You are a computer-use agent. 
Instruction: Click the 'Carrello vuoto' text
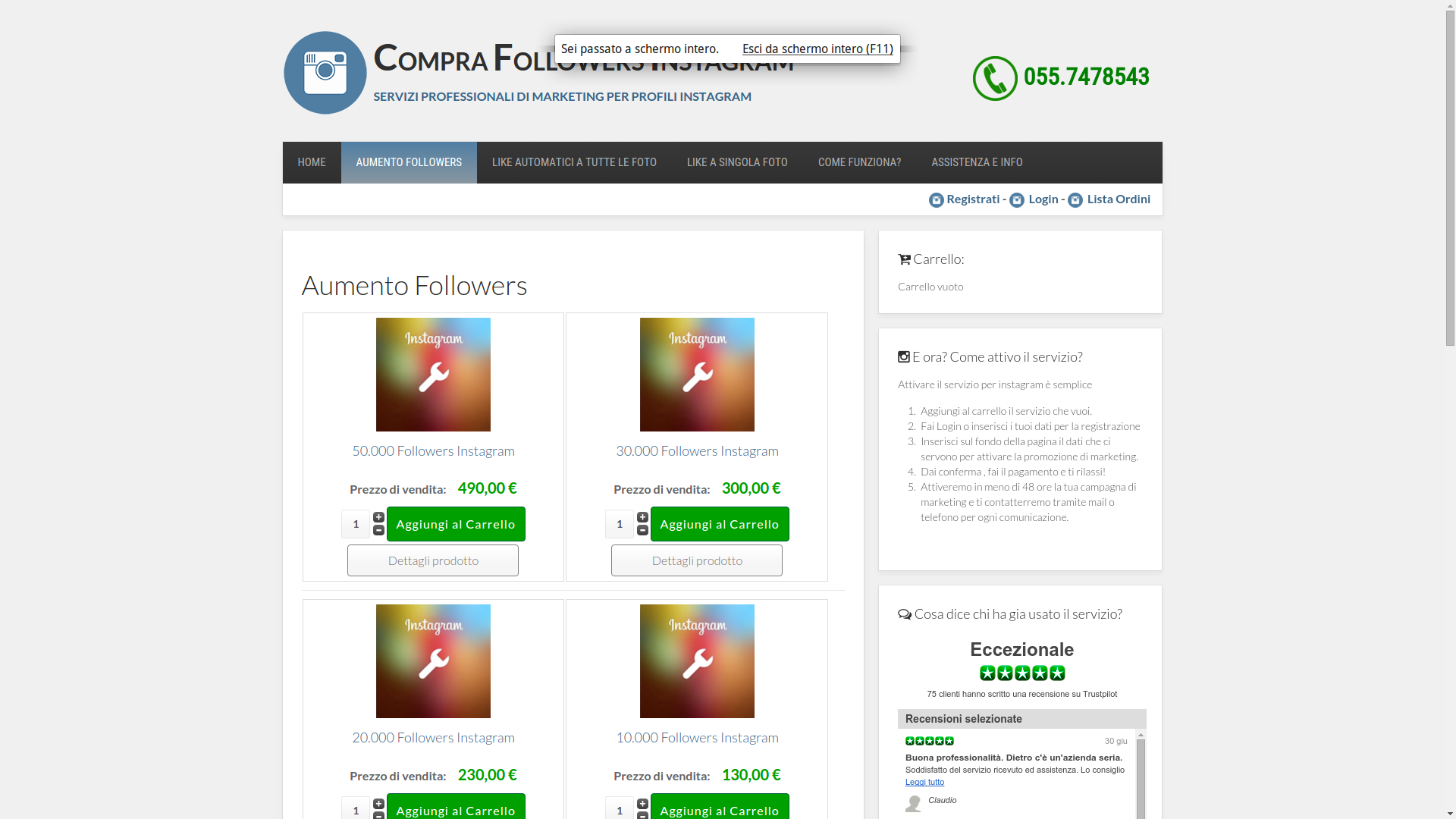point(930,287)
